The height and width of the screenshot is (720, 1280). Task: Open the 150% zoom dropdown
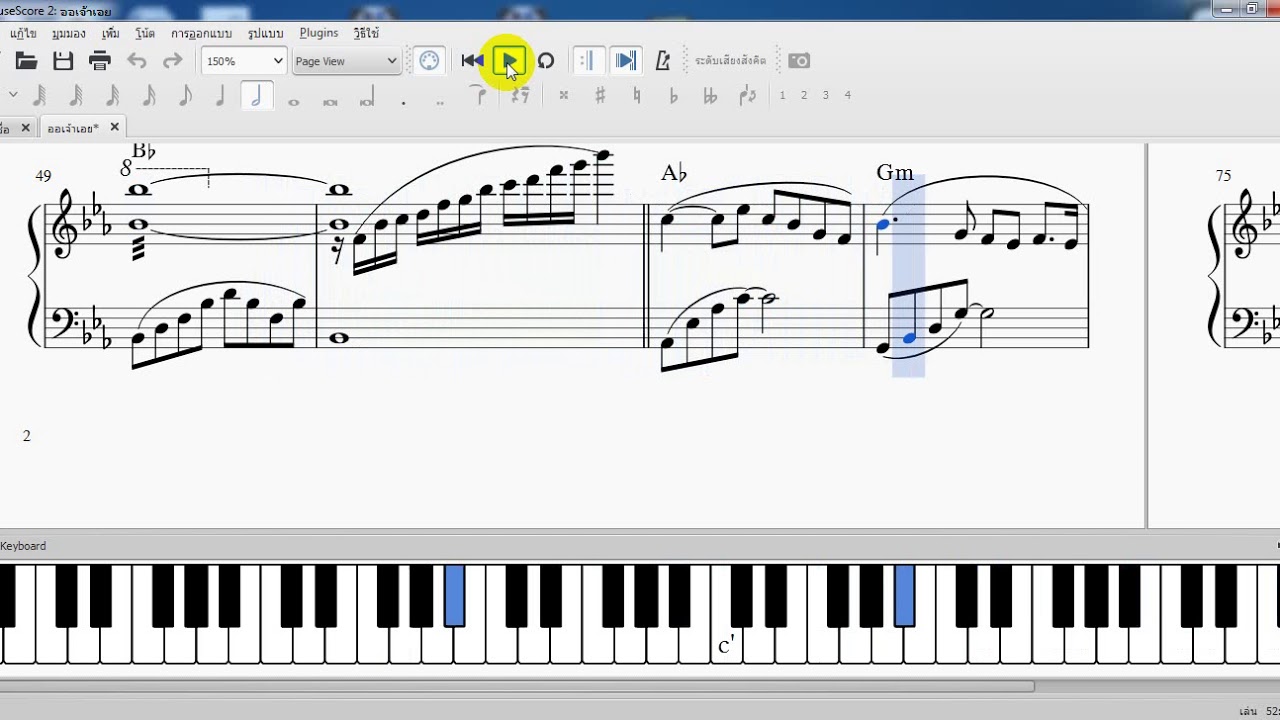coord(244,61)
